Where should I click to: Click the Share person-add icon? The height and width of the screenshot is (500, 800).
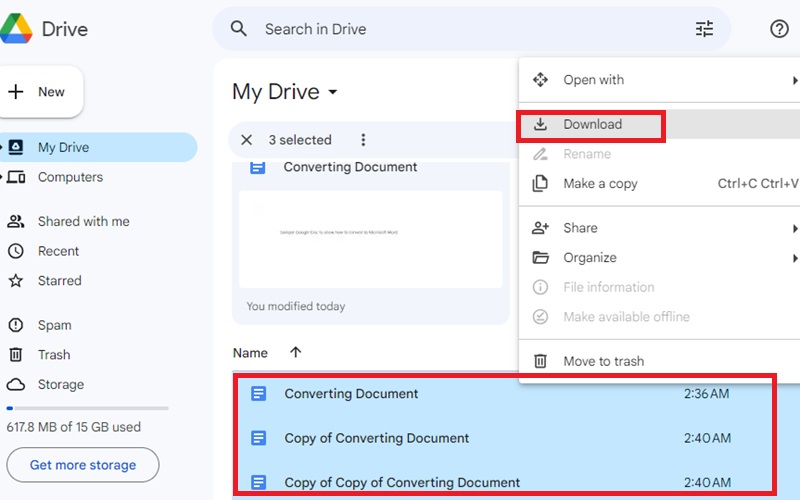point(540,228)
